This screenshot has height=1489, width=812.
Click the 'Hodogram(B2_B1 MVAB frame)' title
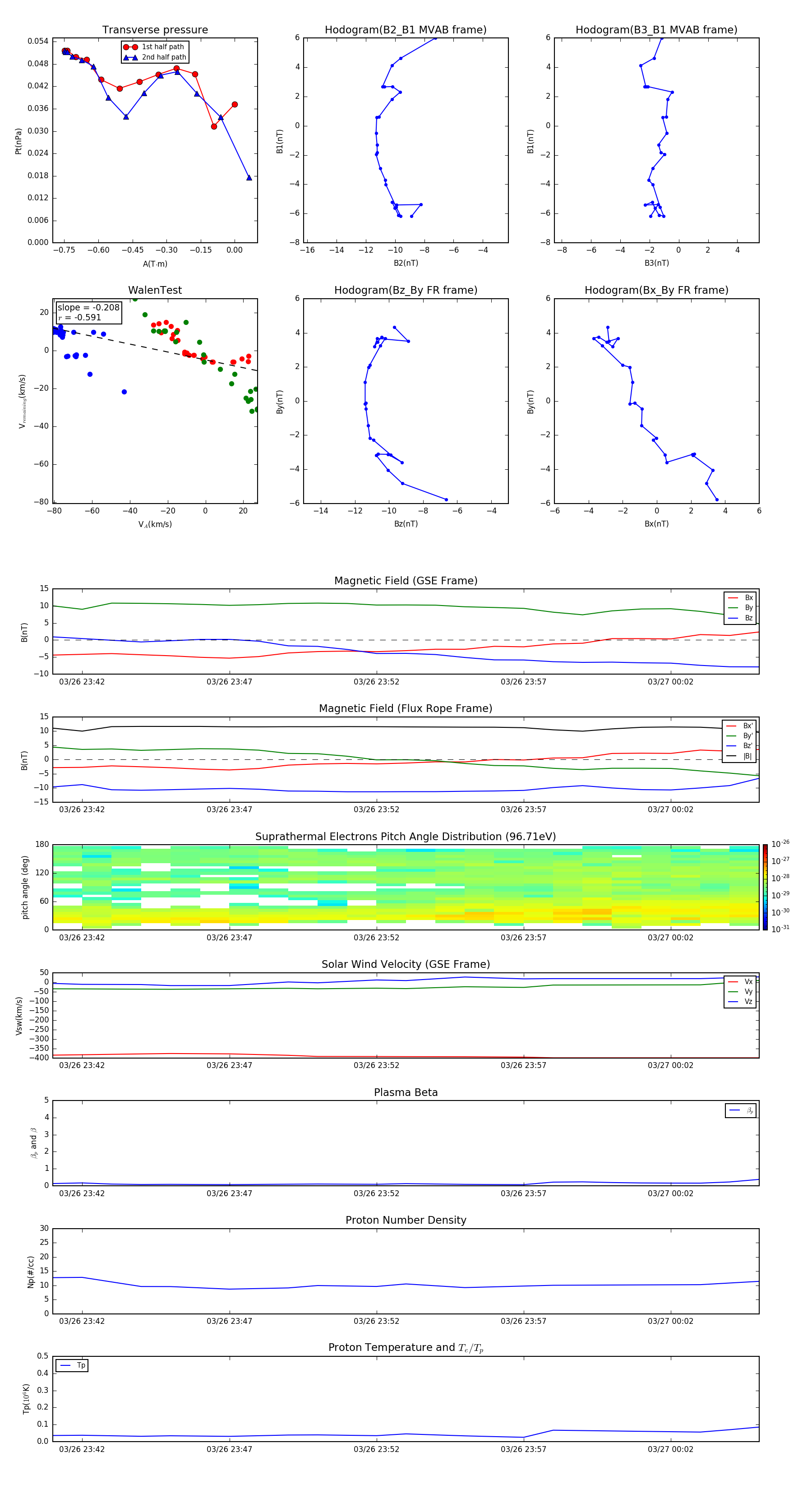pyautogui.click(x=406, y=30)
